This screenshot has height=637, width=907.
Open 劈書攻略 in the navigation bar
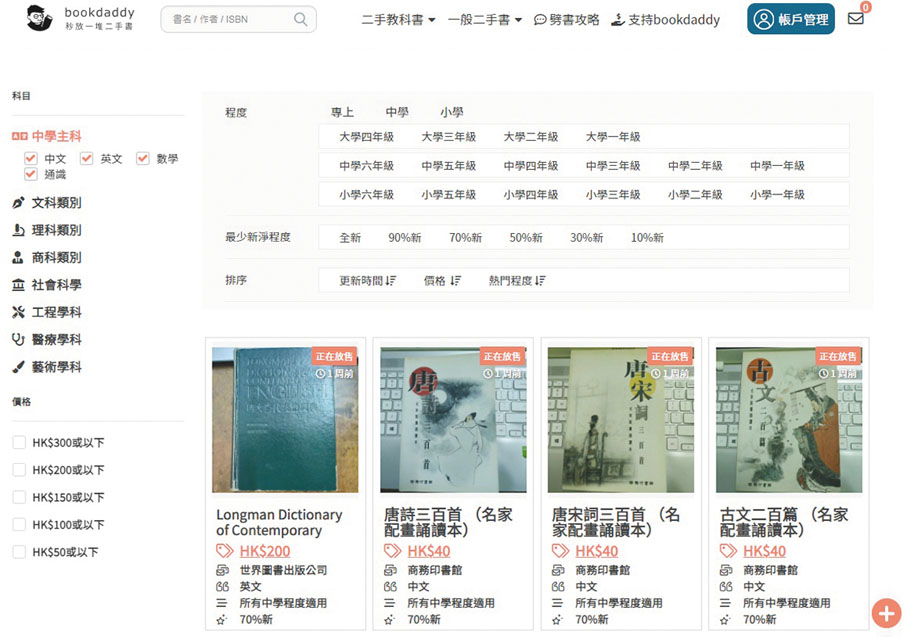(567, 20)
